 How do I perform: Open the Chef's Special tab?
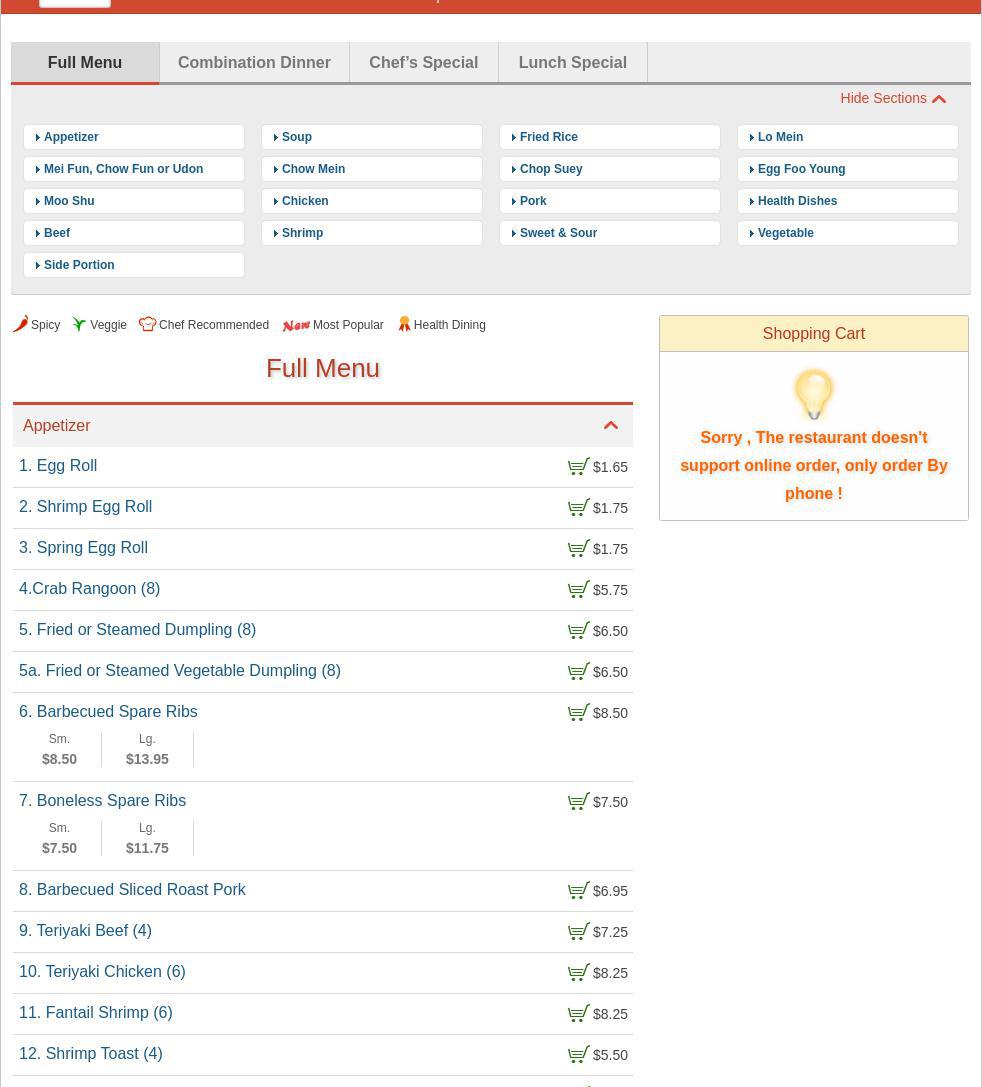click(423, 62)
